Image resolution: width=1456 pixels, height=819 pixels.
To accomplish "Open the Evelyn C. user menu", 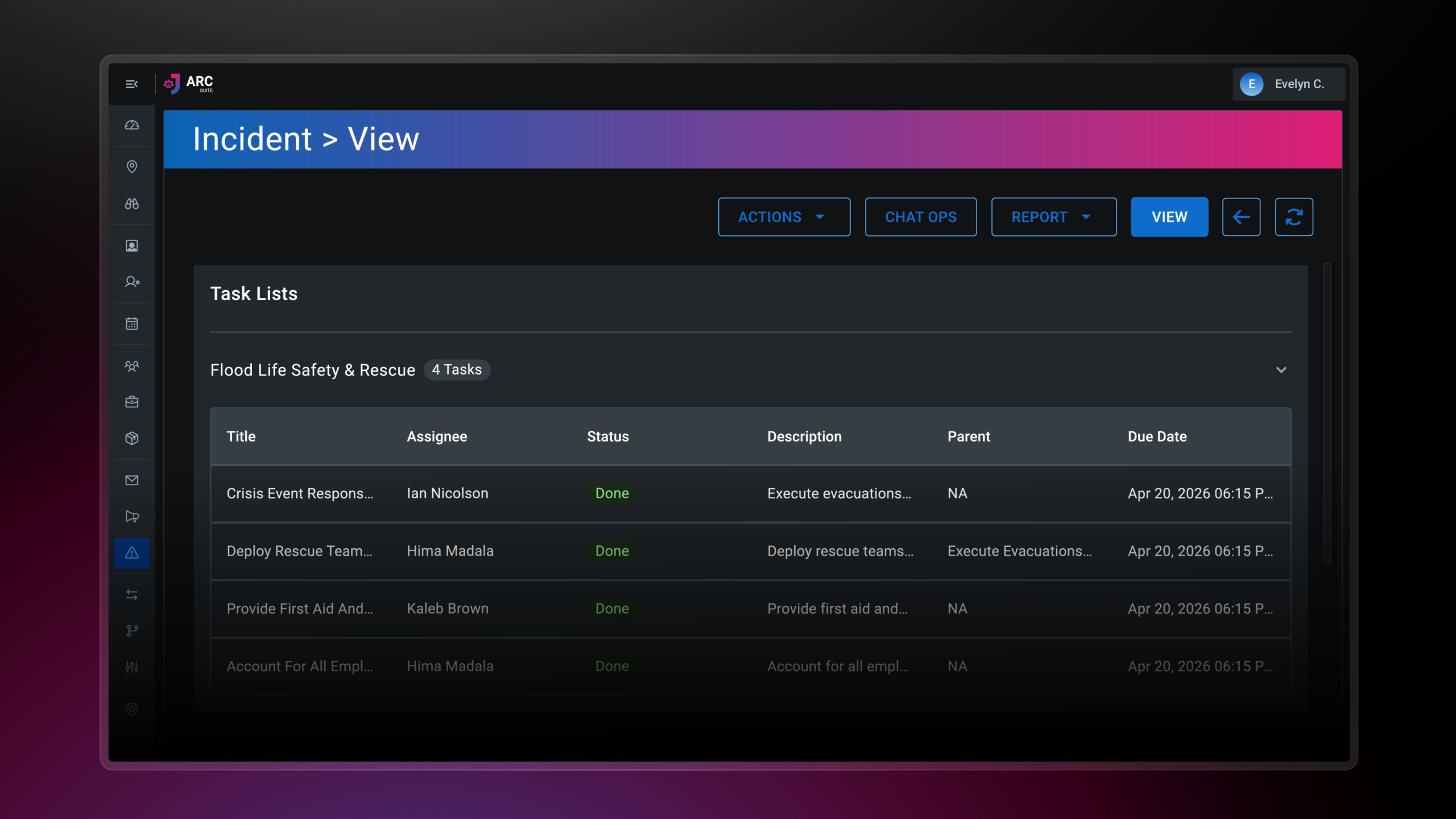I will click(x=1289, y=84).
